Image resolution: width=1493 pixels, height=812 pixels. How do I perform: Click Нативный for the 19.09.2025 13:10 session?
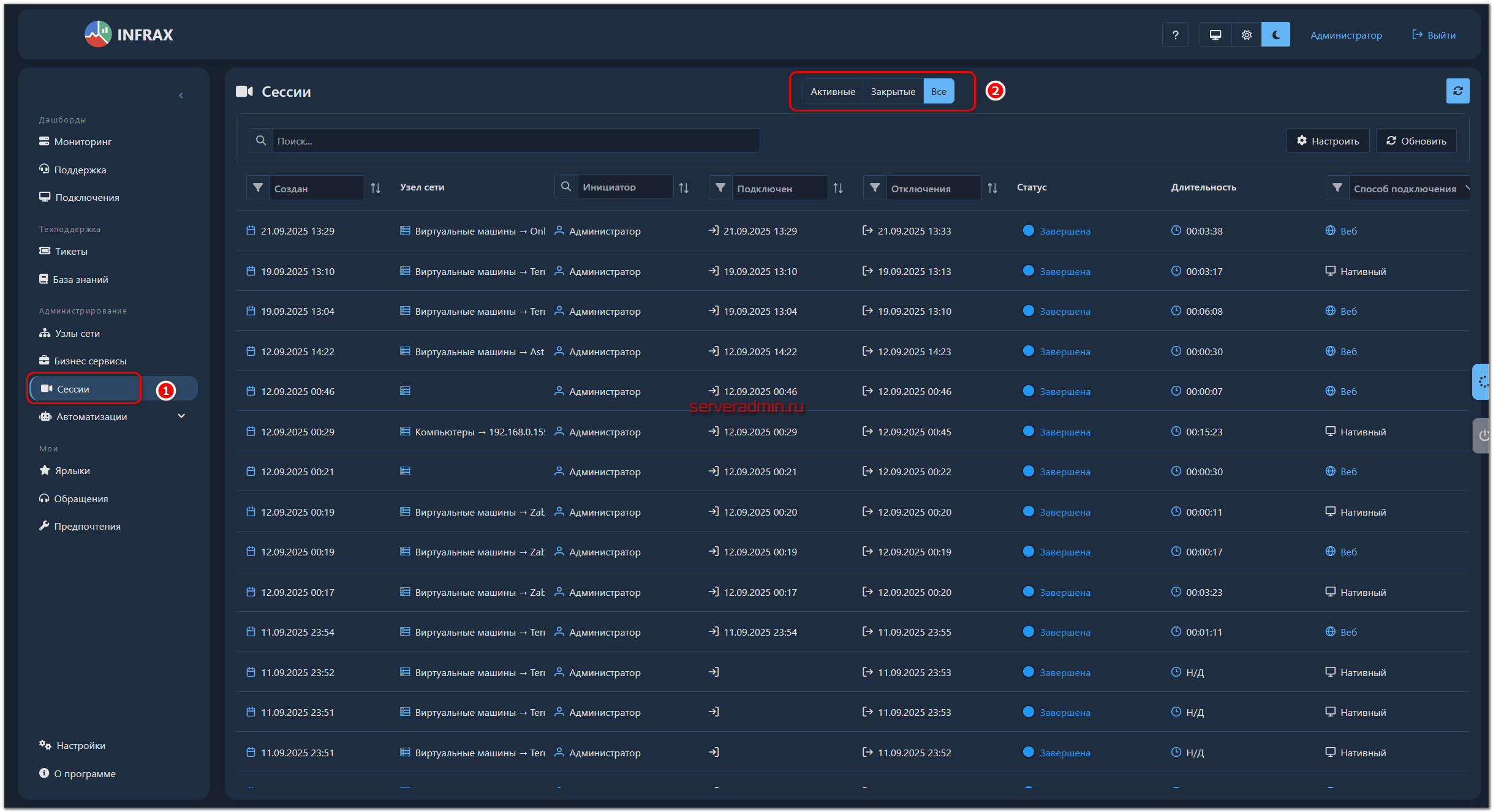[1363, 271]
